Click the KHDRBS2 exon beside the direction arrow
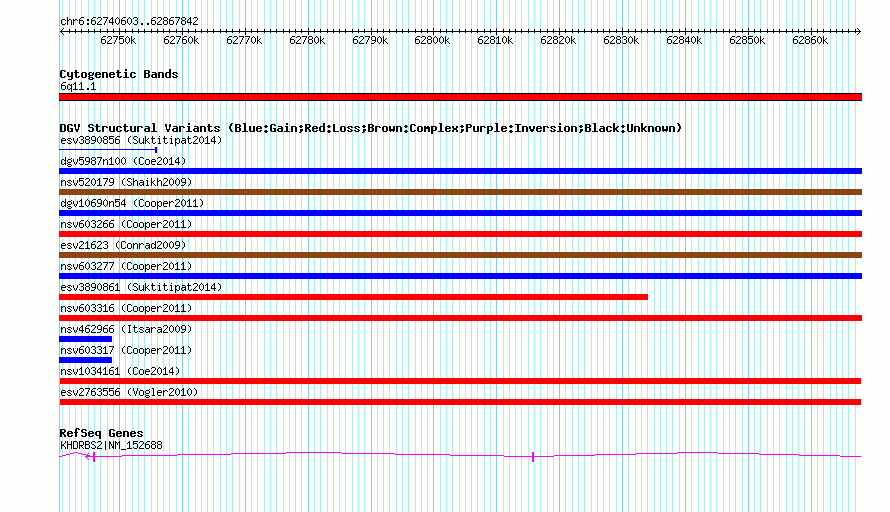890x512 pixels. (94, 457)
